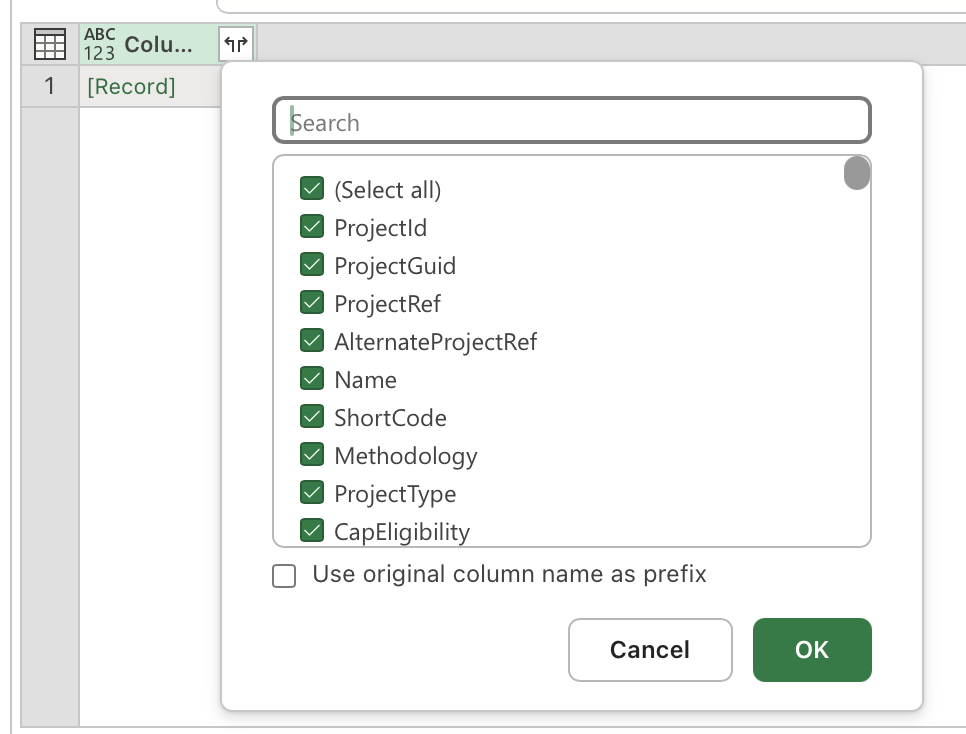Uncheck the (Select all) checkbox
Image resolution: width=966 pixels, height=734 pixels.
(312, 189)
